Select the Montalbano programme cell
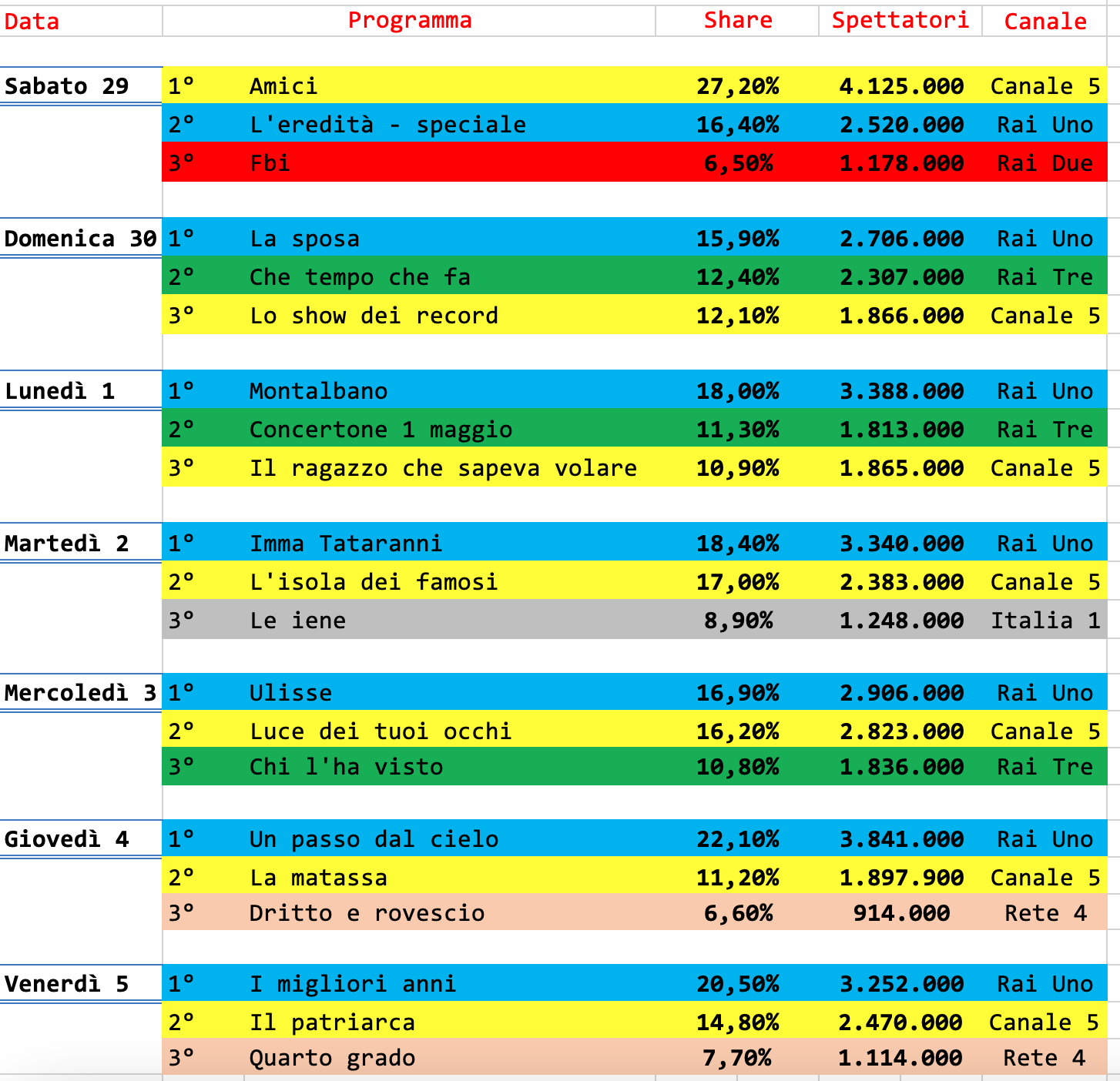The width and height of the screenshot is (1120, 1081). [318, 391]
